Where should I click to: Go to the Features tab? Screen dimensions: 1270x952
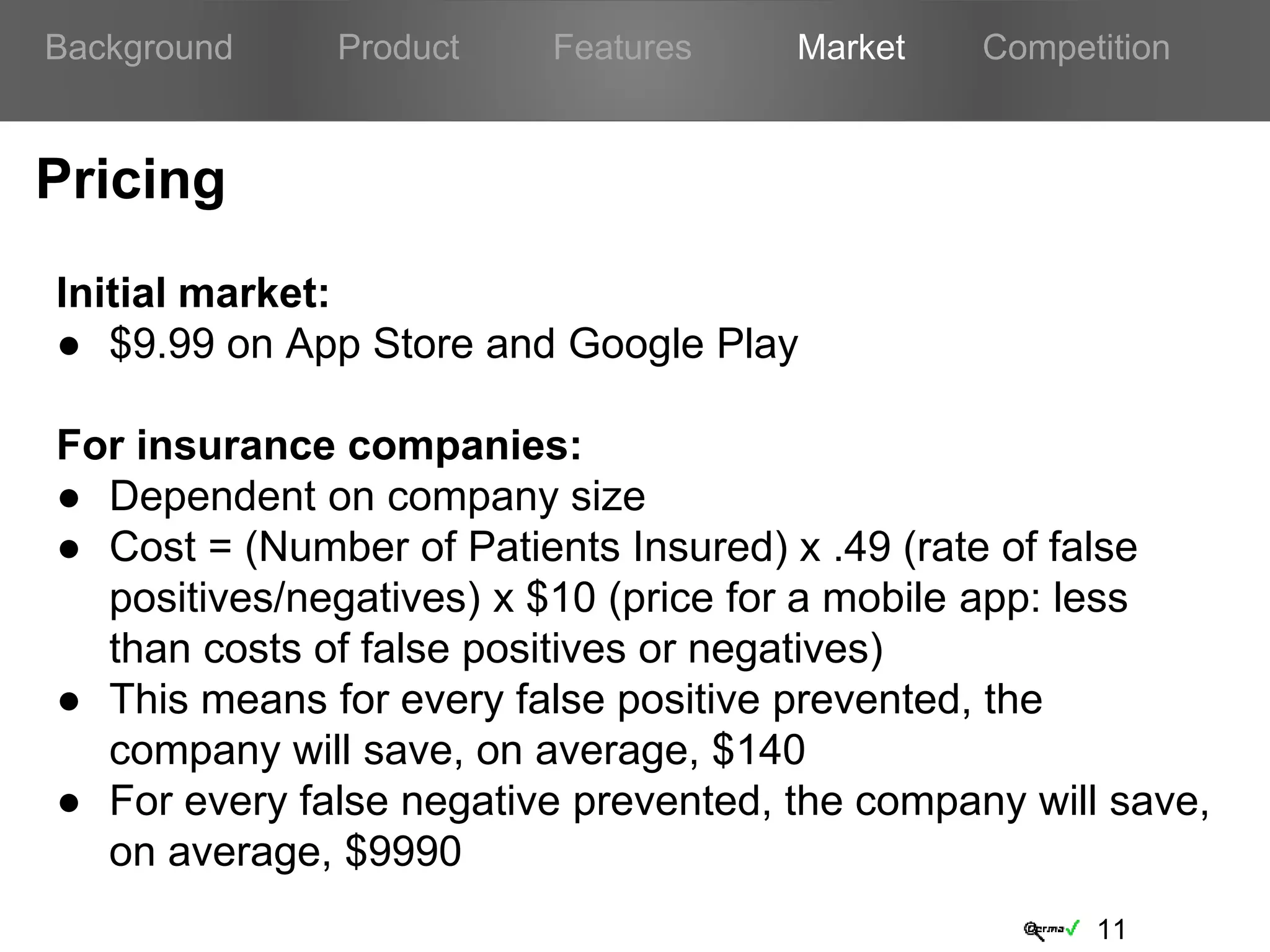pyautogui.click(x=622, y=48)
